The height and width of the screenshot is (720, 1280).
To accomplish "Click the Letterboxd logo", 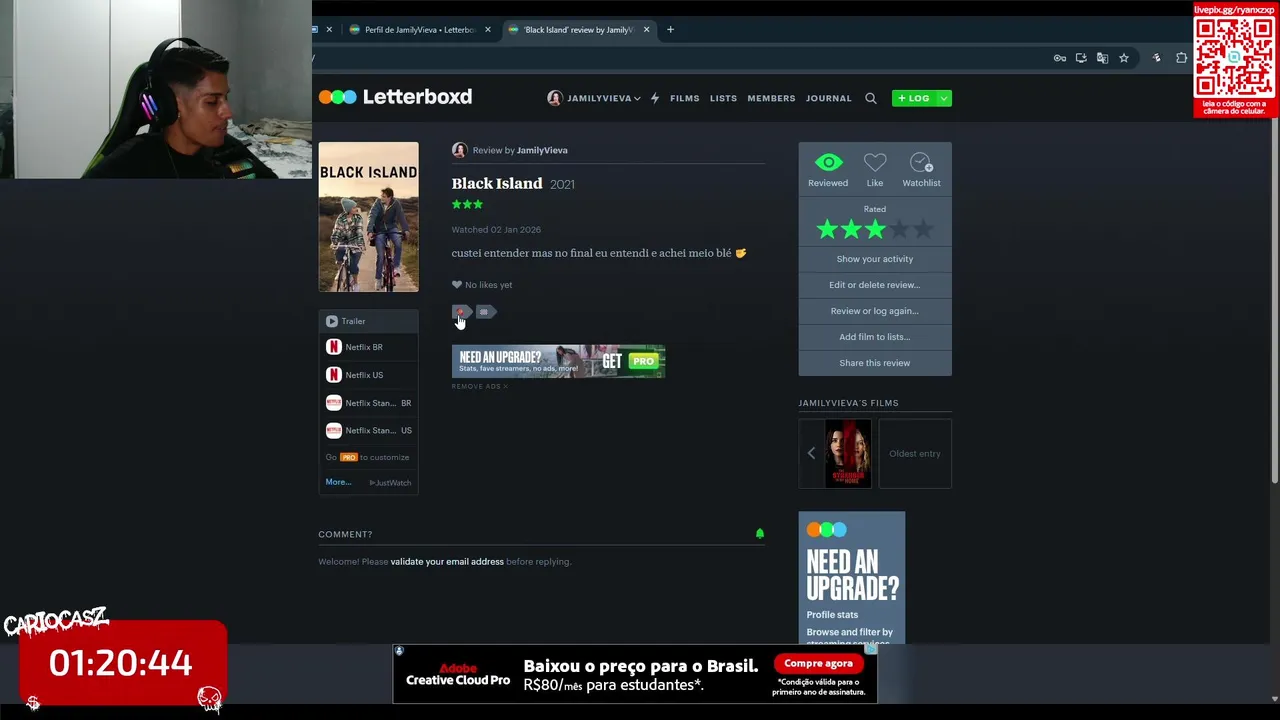I will (395, 97).
